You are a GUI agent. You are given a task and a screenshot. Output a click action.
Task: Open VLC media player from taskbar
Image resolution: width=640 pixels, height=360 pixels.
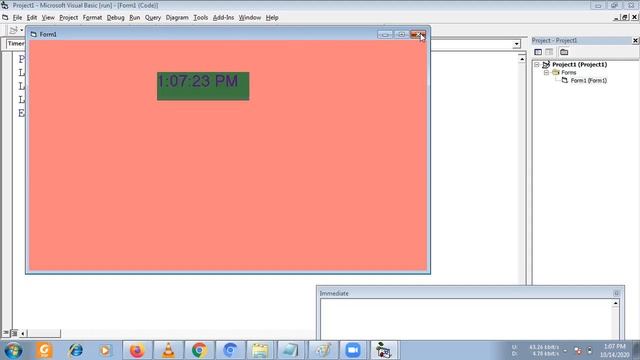click(168, 350)
